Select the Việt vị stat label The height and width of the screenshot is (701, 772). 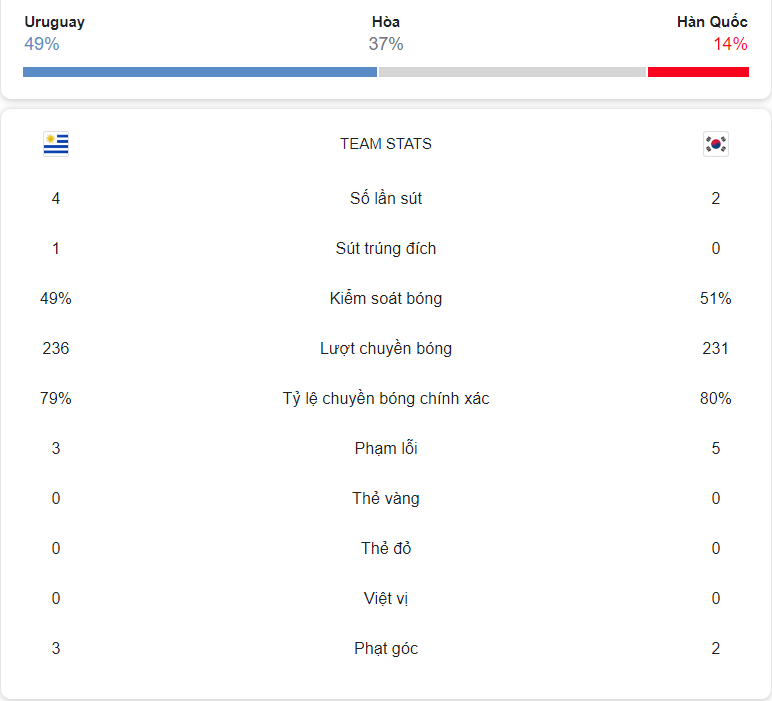(x=386, y=598)
